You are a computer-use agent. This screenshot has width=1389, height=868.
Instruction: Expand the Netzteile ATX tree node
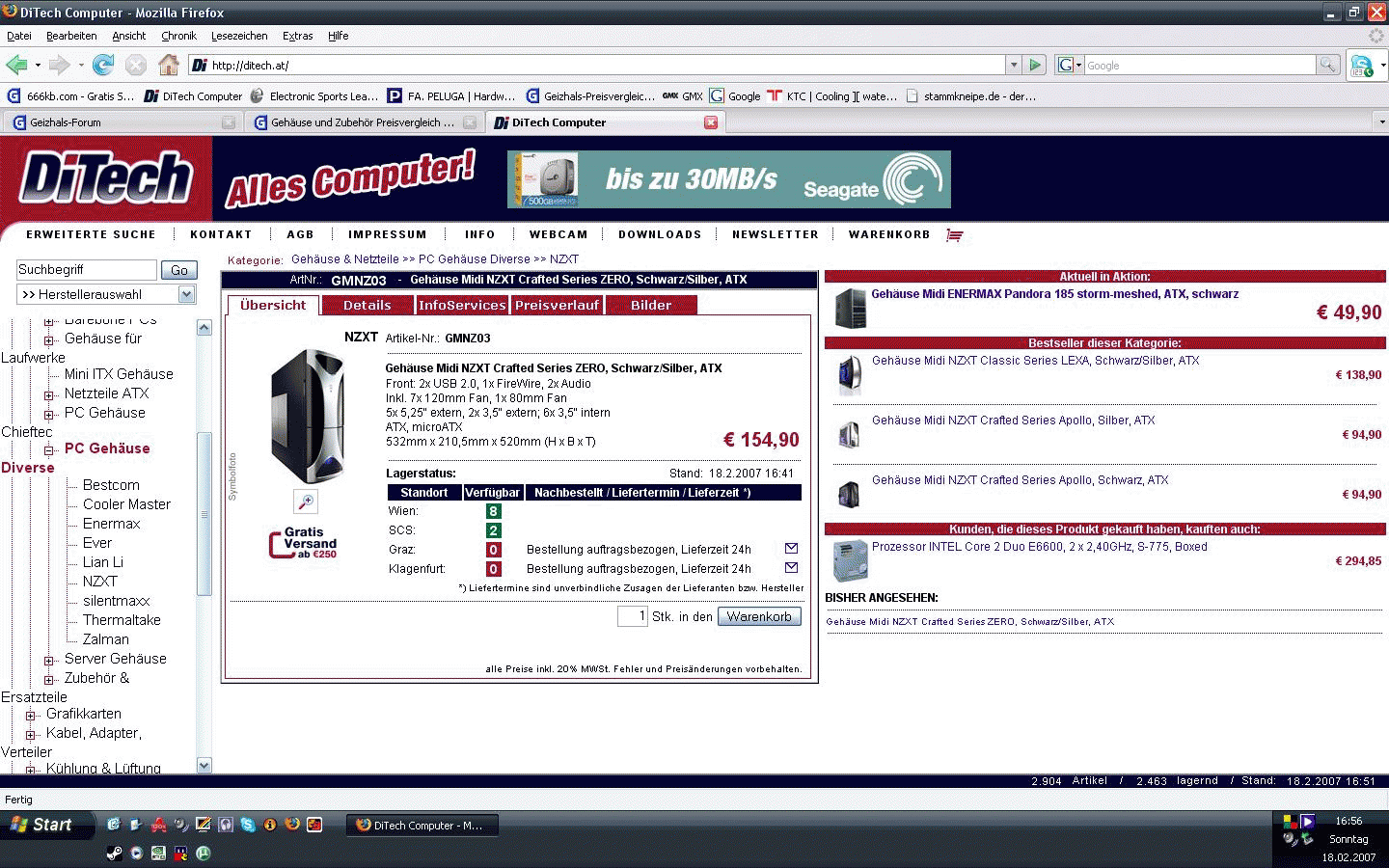point(48,394)
